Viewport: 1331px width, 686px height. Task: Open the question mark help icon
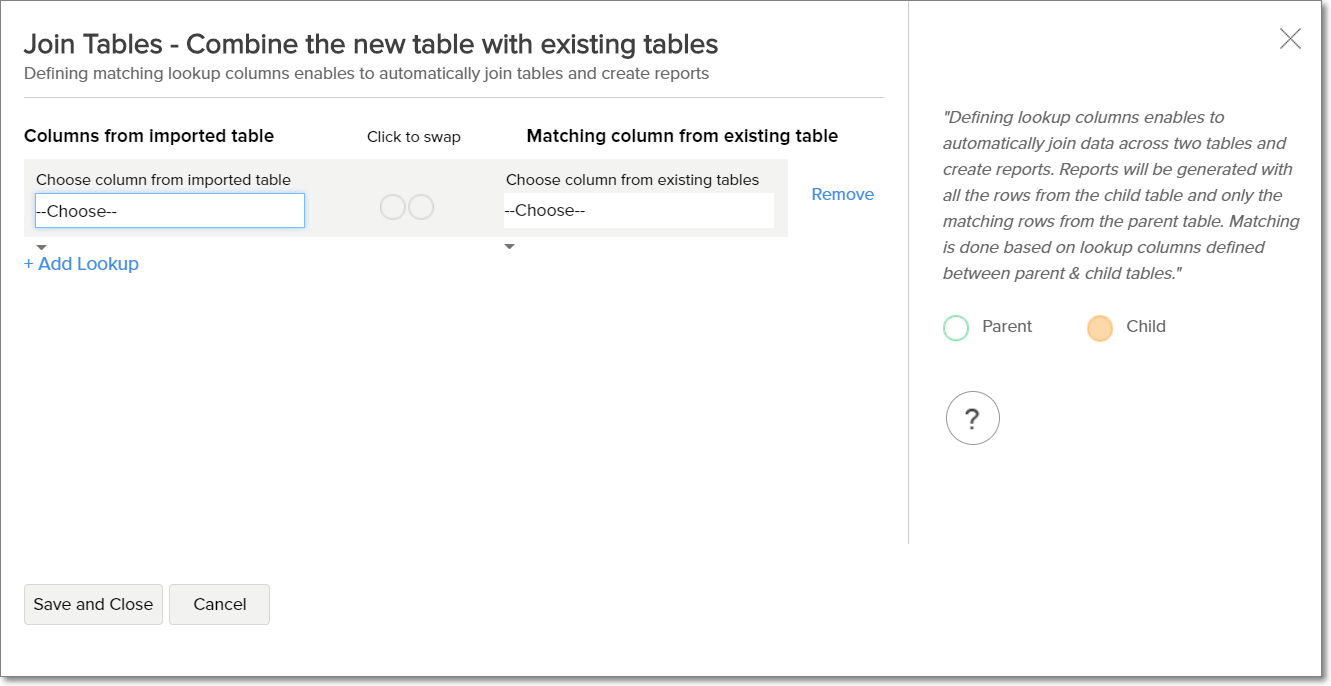click(972, 418)
